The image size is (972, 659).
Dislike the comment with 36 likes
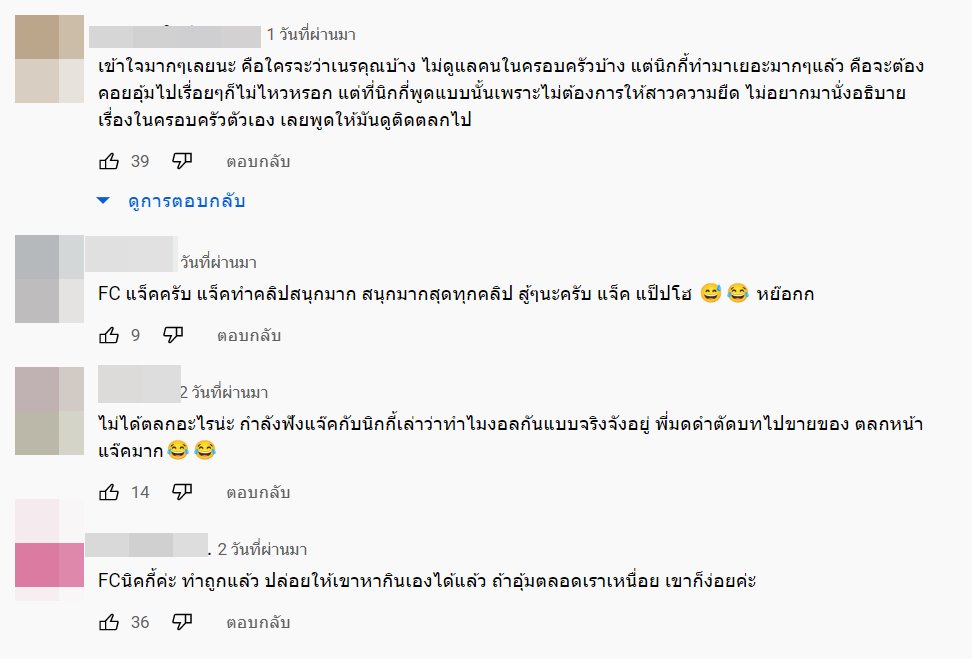click(181, 622)
